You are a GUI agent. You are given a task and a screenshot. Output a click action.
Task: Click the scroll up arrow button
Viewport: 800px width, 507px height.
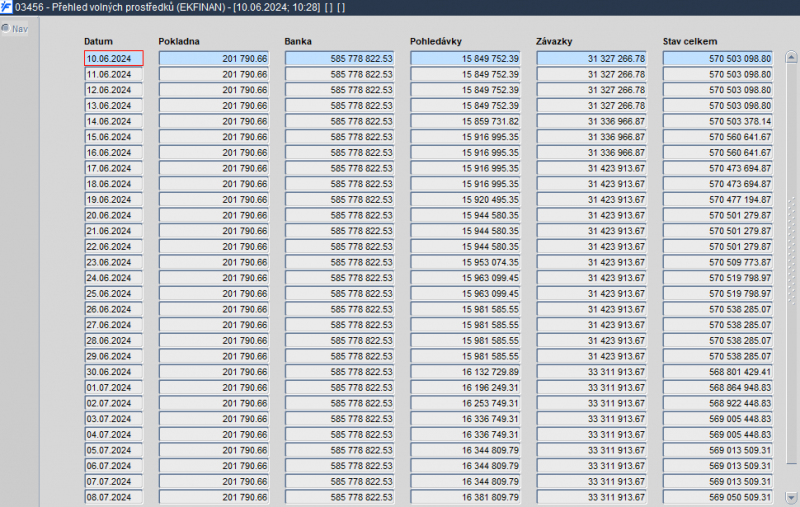791,57
